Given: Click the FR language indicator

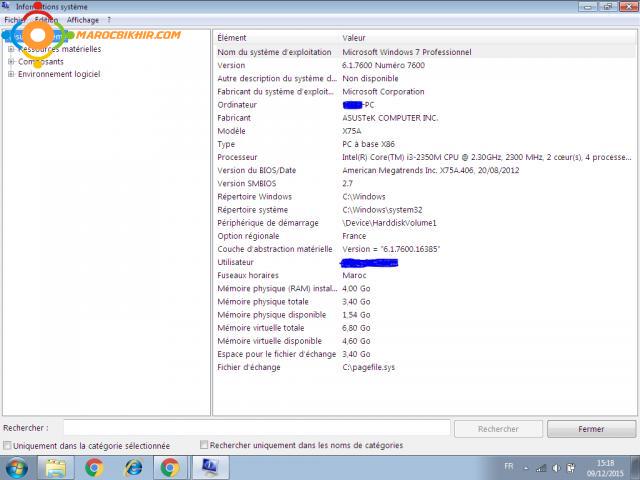Looking at the screenshot, I should [x=509, y=466].
